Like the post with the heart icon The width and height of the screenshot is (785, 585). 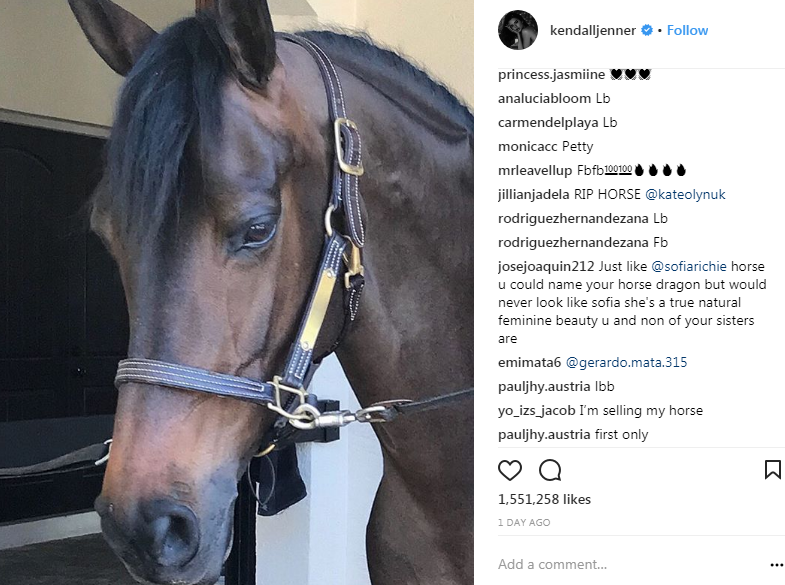click(510, 470)
